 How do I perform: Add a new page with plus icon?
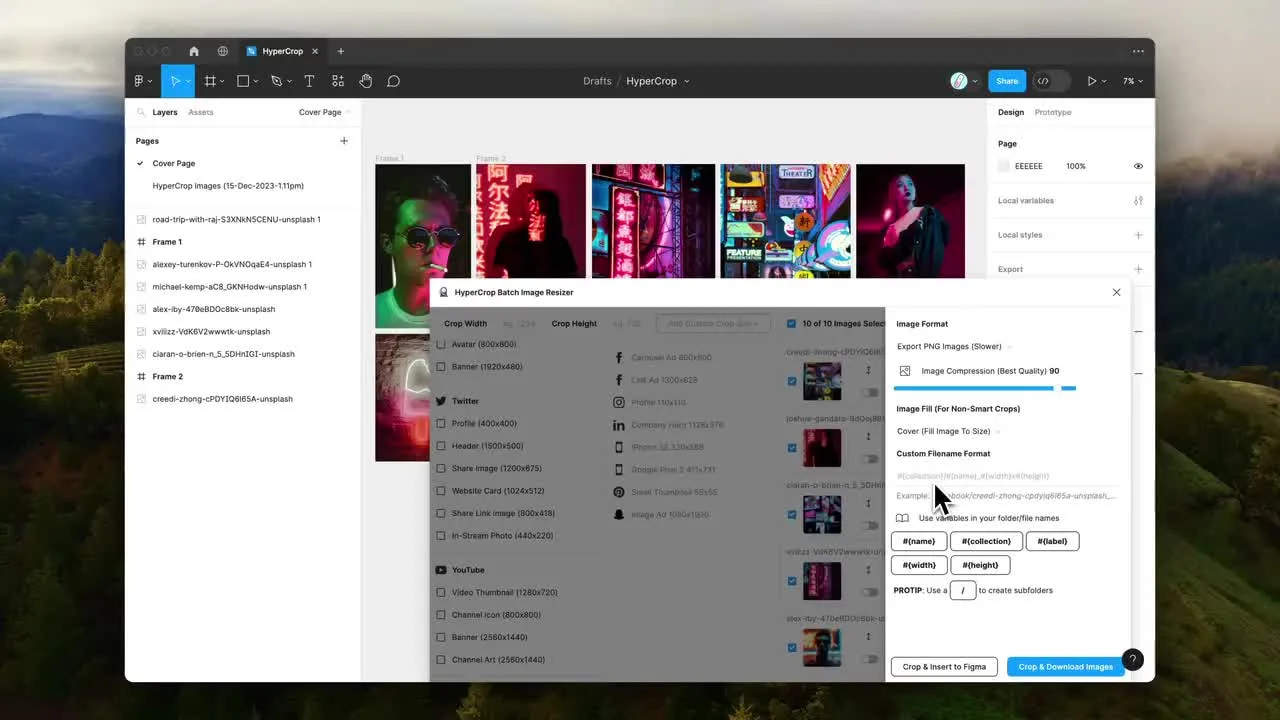(x=344, y=141)
